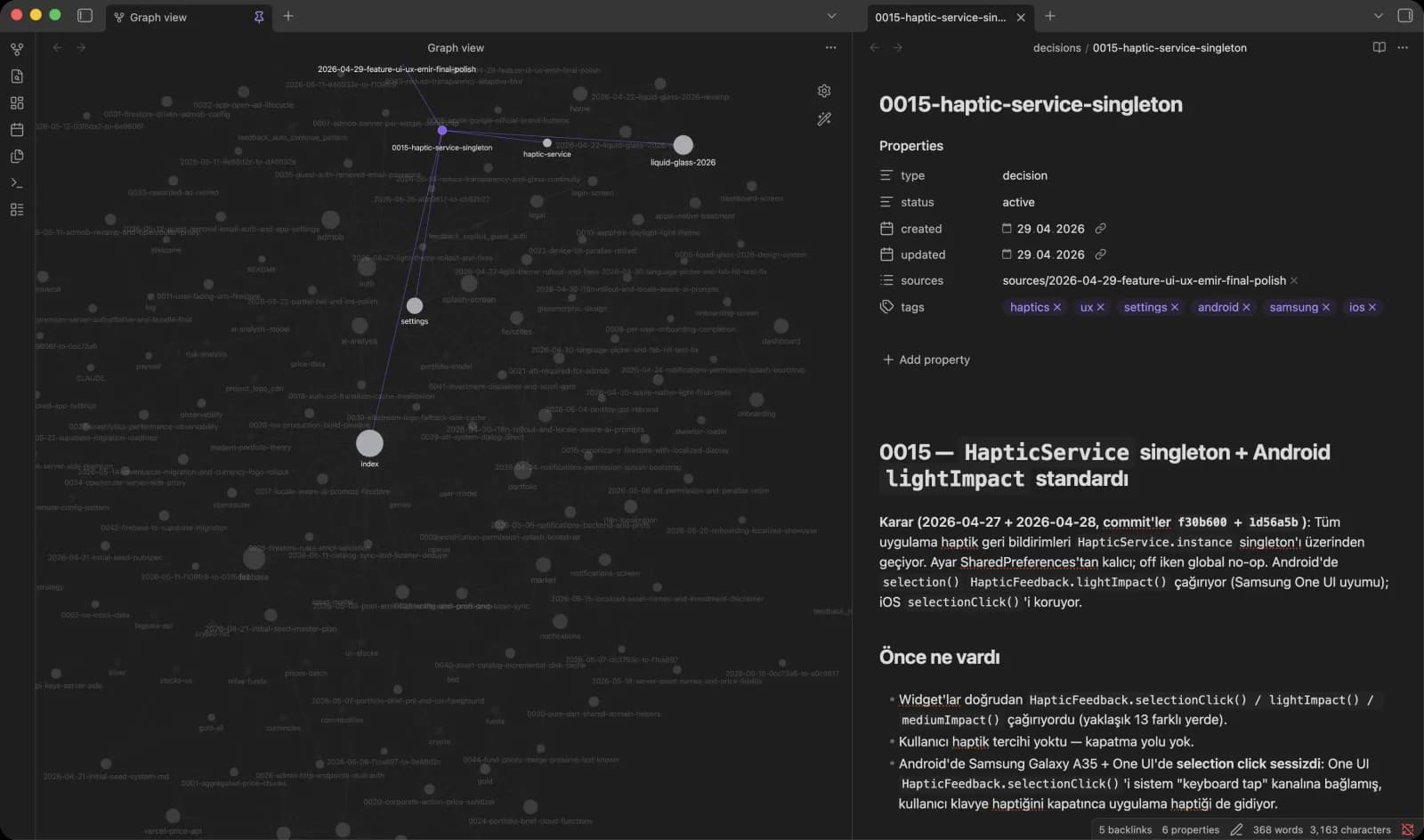This screenshot has height=840, width=1424.
Task: Navigate back in the note pane
Action: click(874, 47)
